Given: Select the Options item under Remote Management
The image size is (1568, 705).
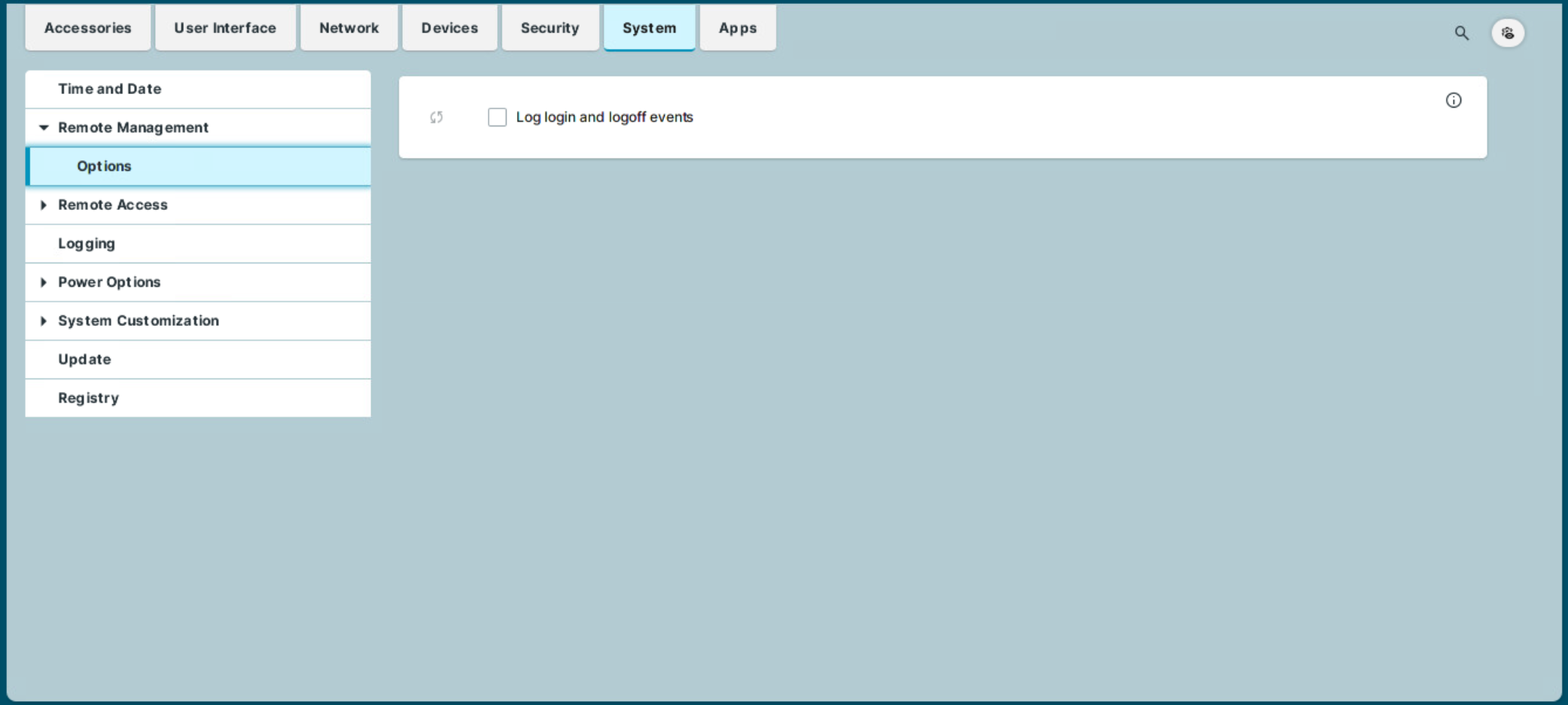Looking at the screenshot, I should point(104,166).
